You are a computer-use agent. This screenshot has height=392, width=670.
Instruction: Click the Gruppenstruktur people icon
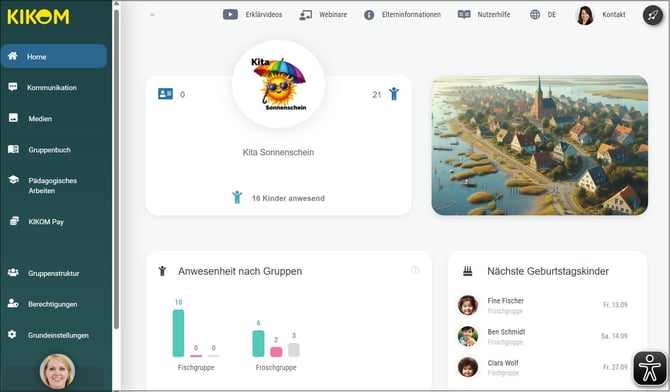[x=13, y=272]
